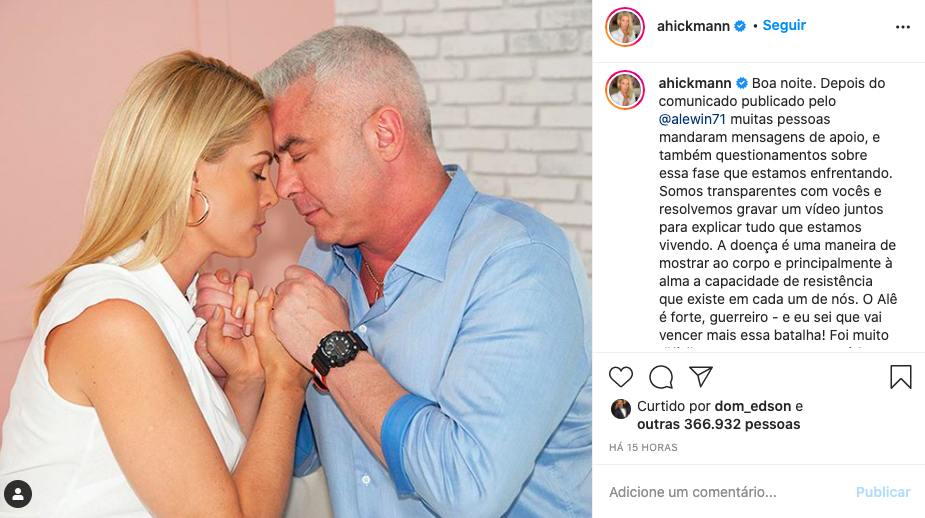Click the couple photo in the post
This screenshot has width=925, height=518.
[x=296, y=259]
